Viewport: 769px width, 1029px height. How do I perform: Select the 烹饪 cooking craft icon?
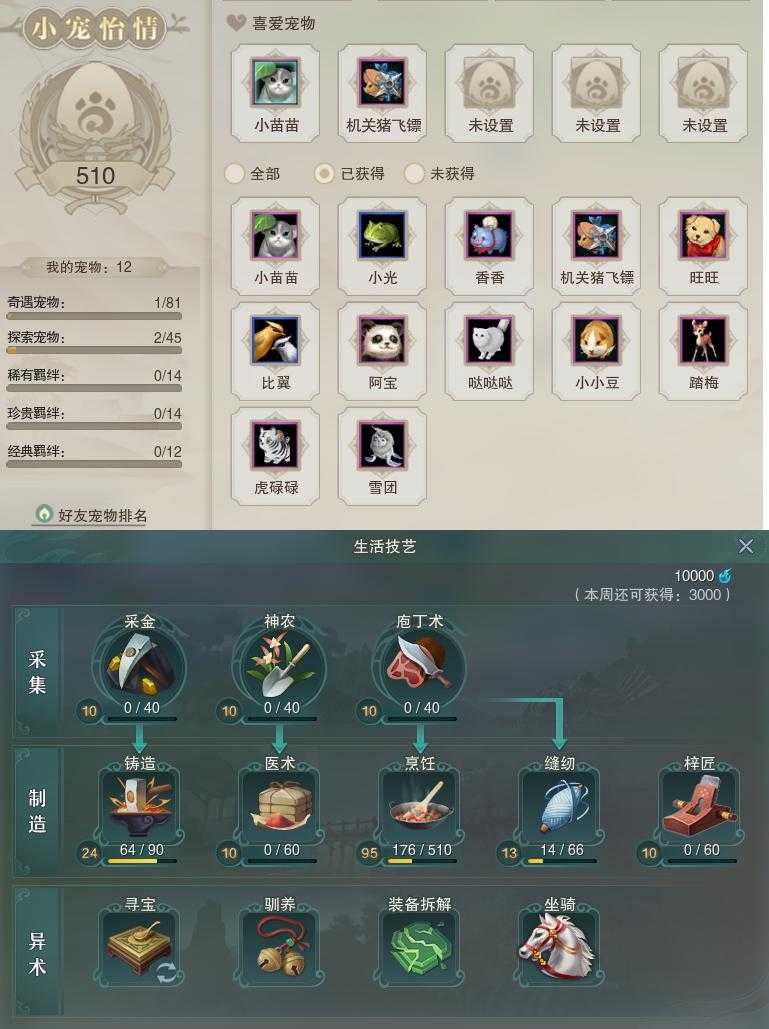pos(420,806)
